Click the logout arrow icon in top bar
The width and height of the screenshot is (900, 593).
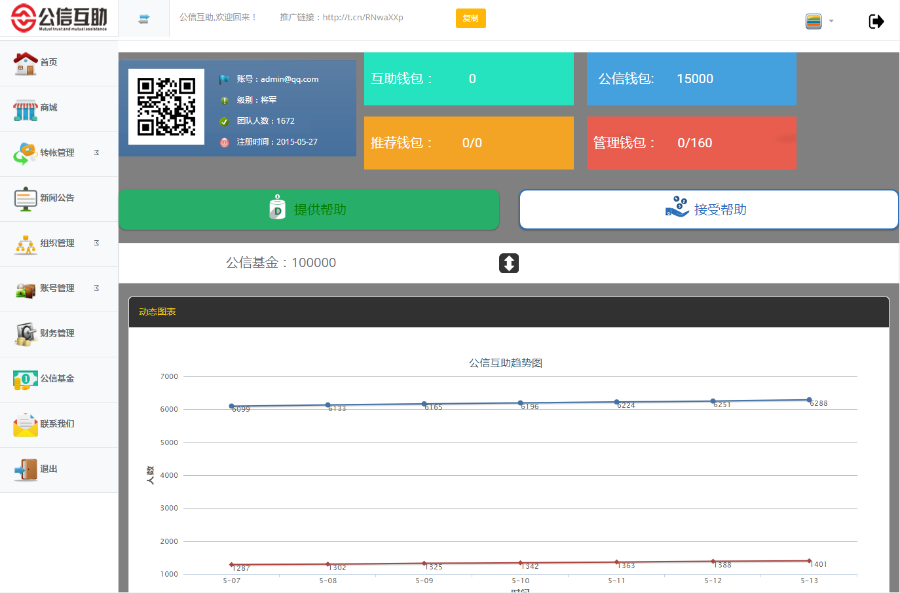pos(876,21)
